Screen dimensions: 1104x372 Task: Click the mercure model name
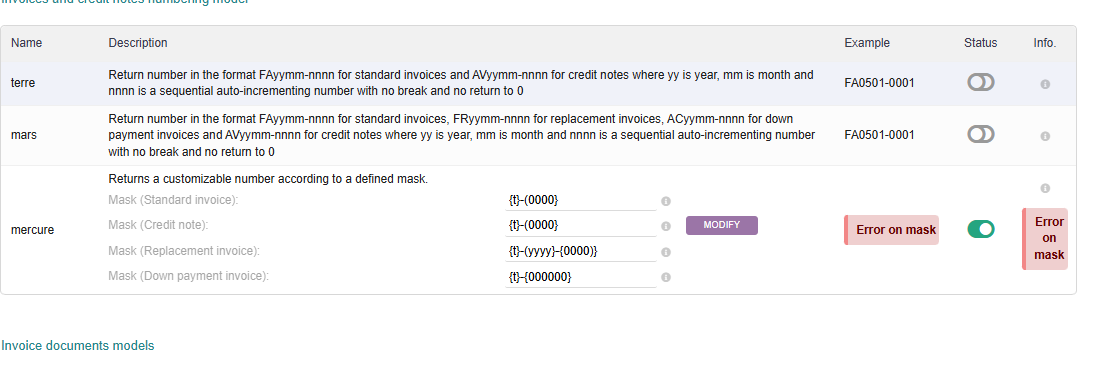[32, 230]
